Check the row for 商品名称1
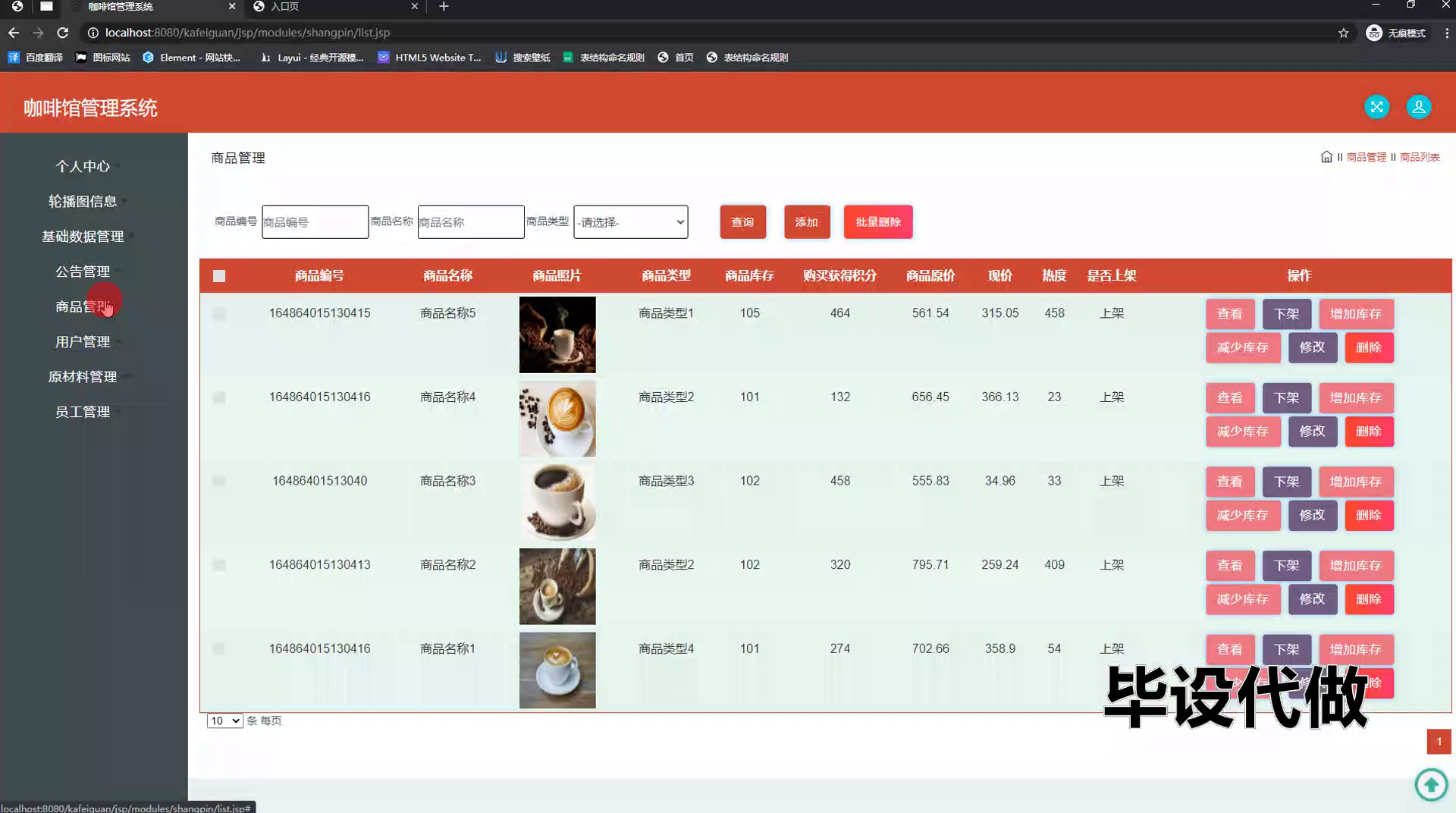This screenshot has height=813, width=1456. 219,649
